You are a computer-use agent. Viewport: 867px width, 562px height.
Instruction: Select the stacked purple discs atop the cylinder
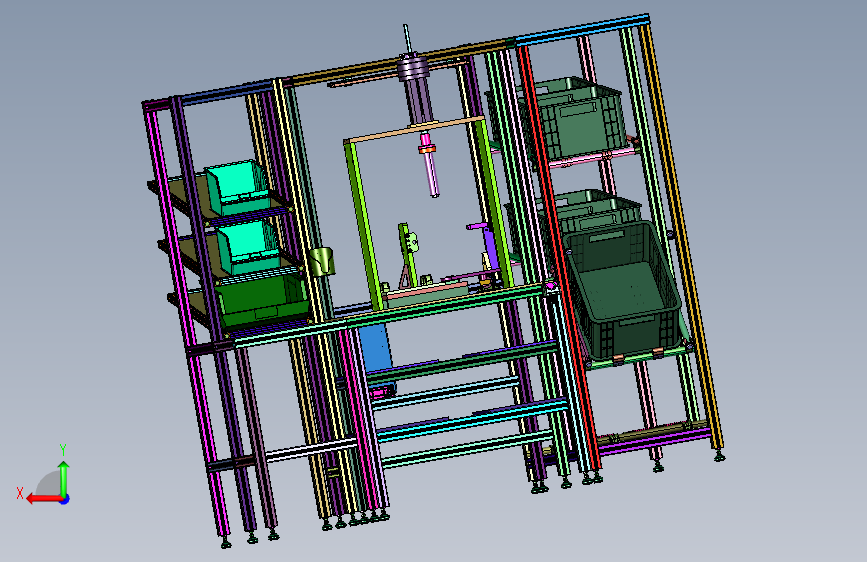(x=413, y=67)
